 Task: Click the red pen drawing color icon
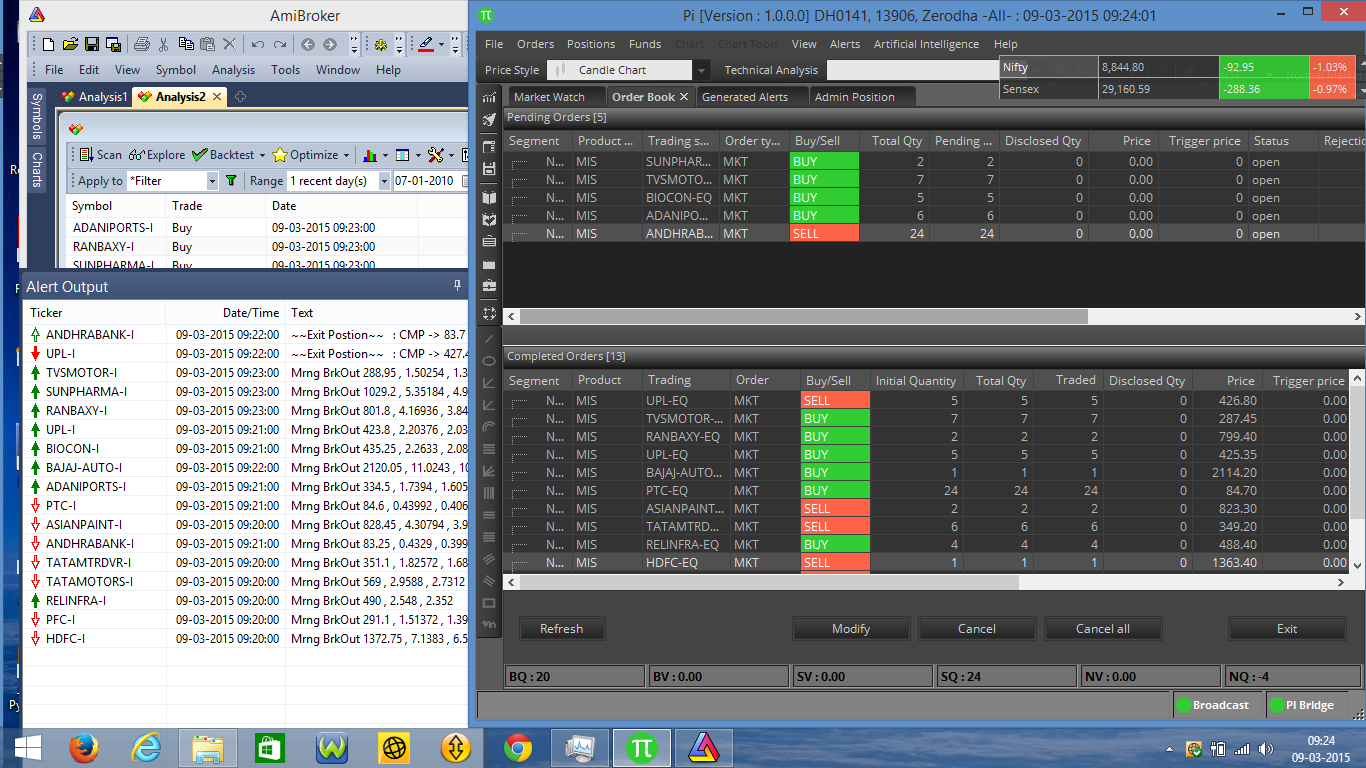425,44
